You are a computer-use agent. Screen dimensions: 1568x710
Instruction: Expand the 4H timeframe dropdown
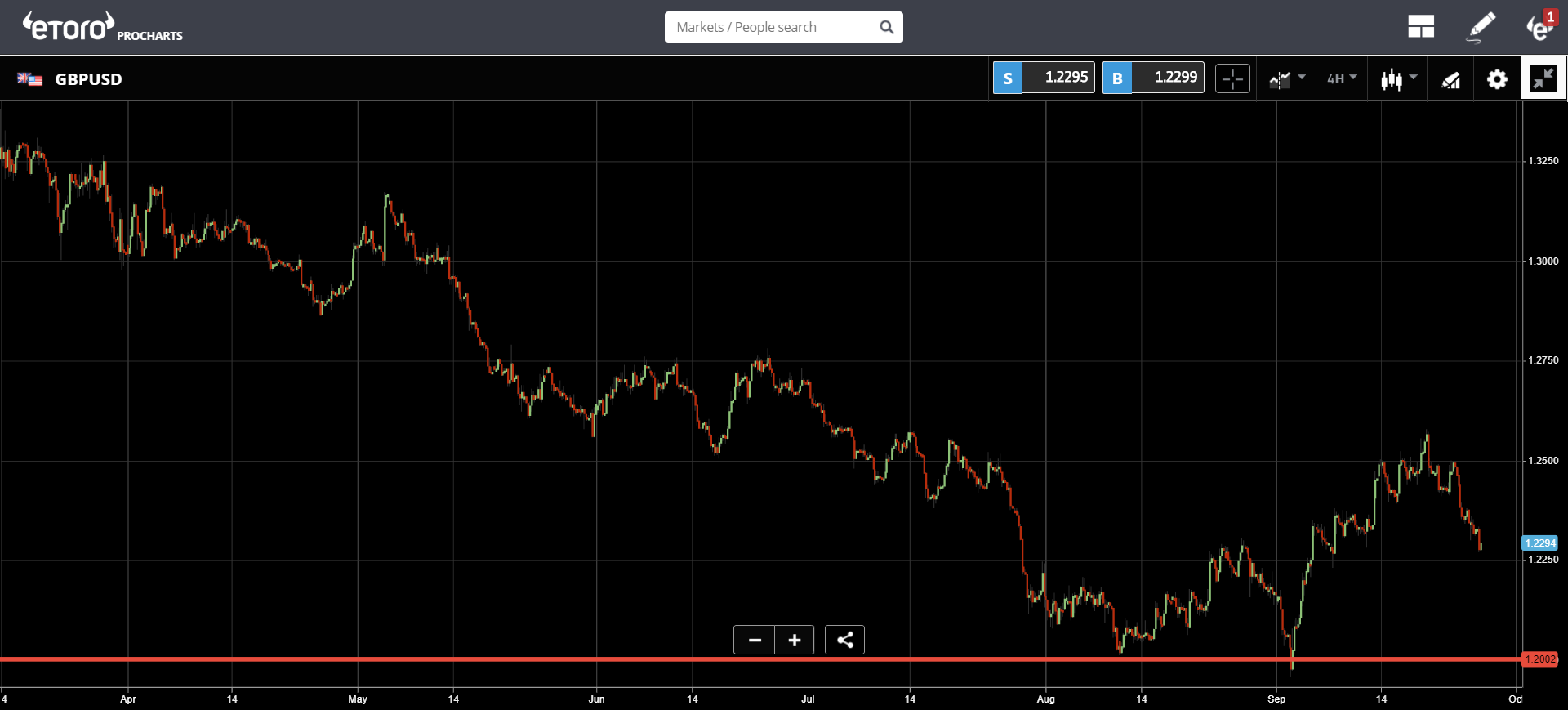click(x=1341, y=79)
